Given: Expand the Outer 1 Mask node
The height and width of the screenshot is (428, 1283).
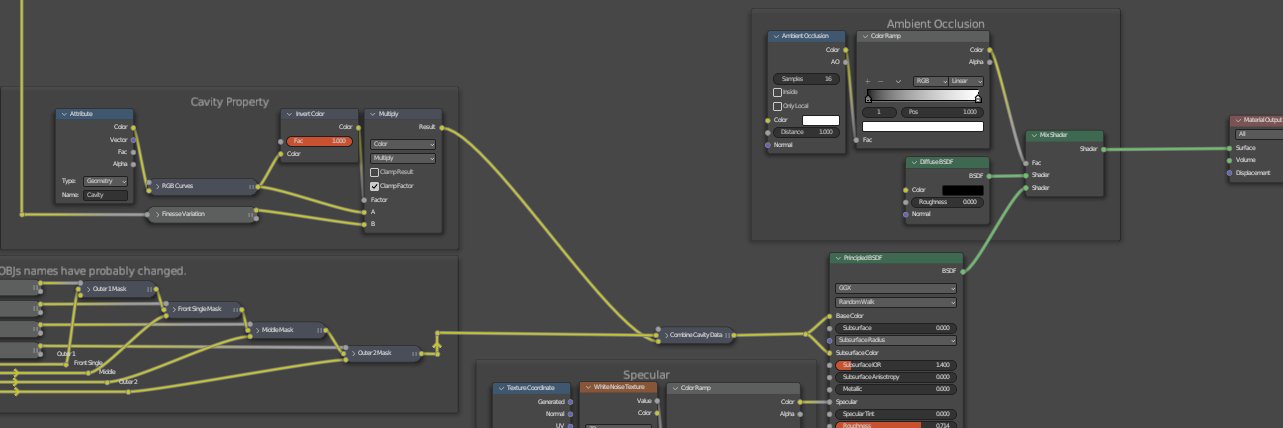Looking at the screenshot, I should coord(89,289).
